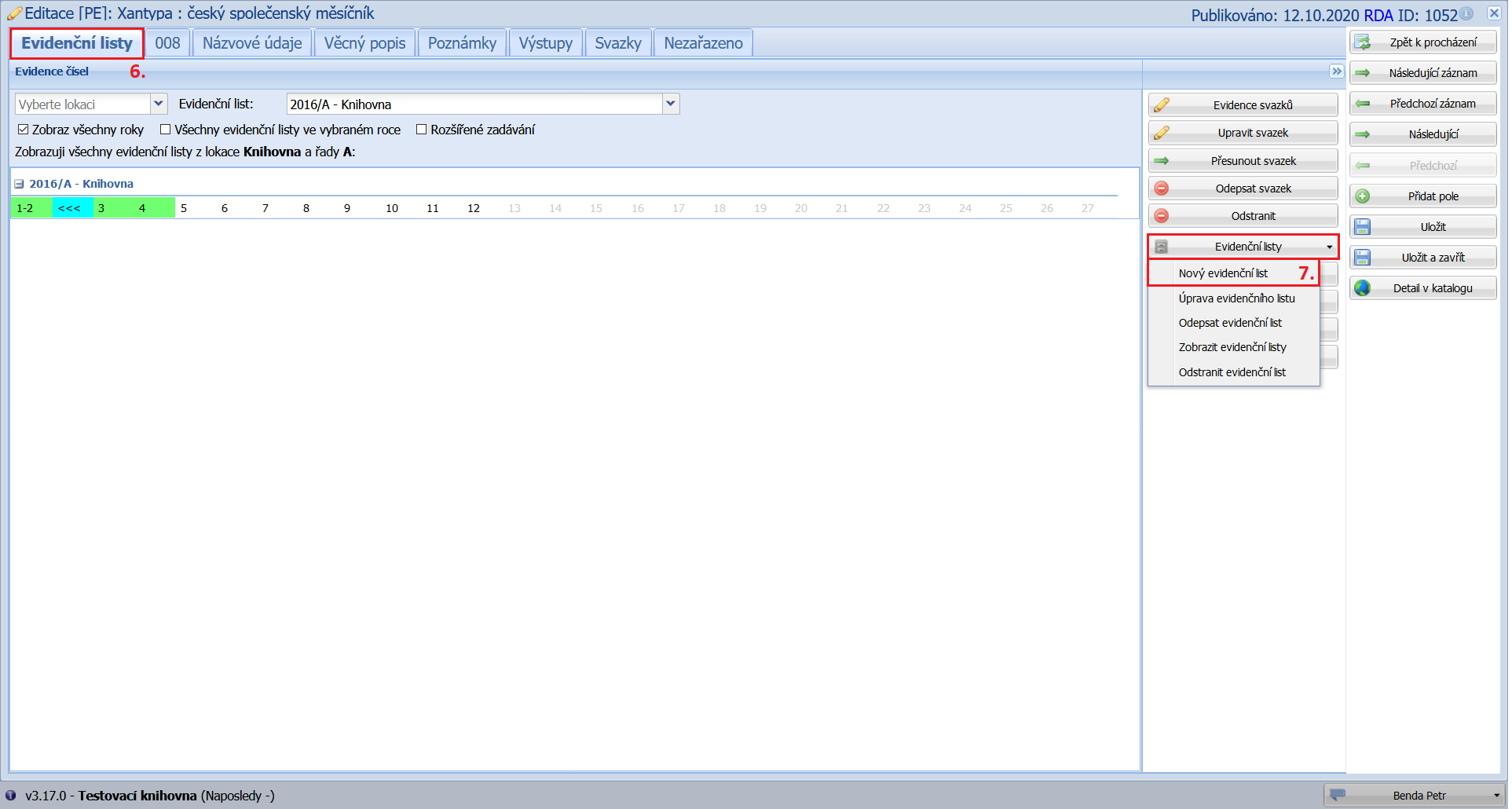Click the pencil icon on Evidence svazků
Image resolution: width=1512 pixels, height=809 pixels.
click(x=1162, y=105)
